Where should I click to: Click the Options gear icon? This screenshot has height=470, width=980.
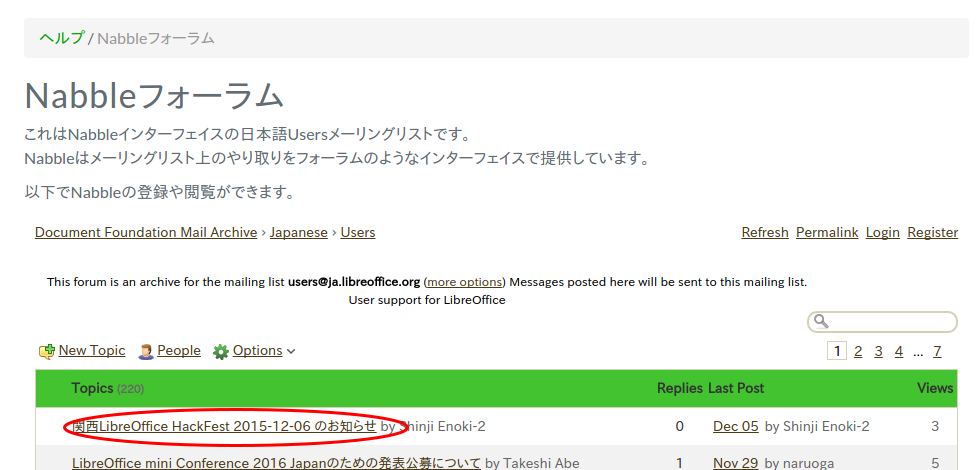(221, 352)
